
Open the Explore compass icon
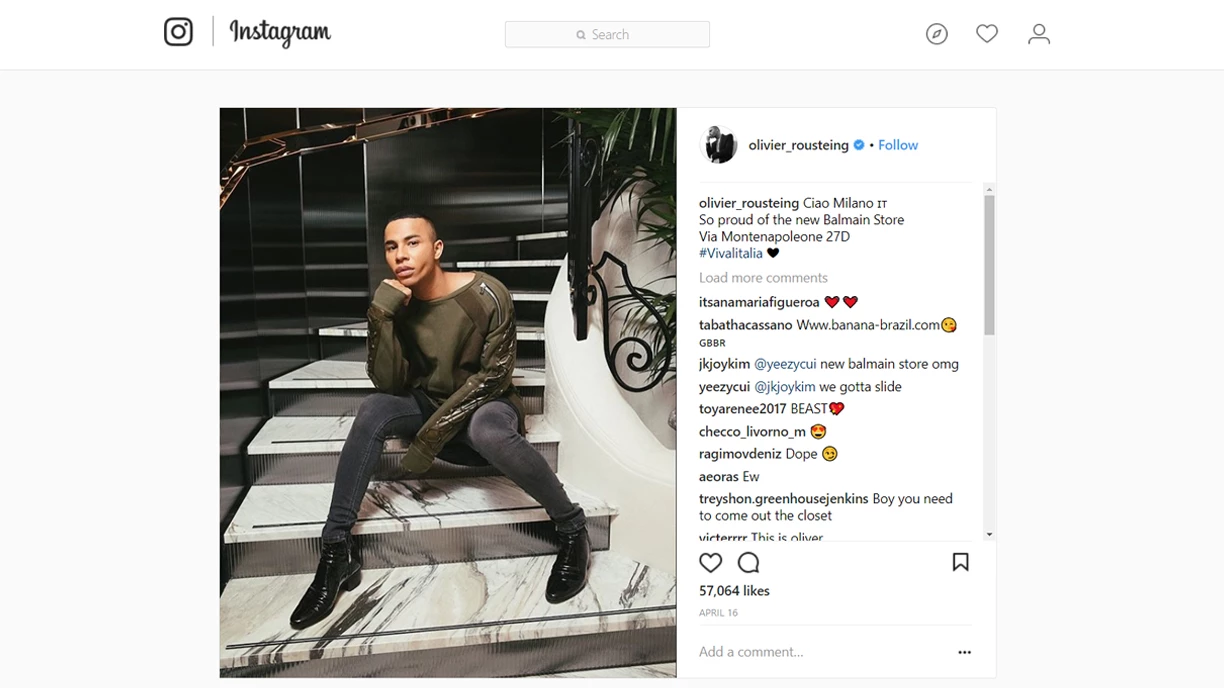tap(936, 34)
